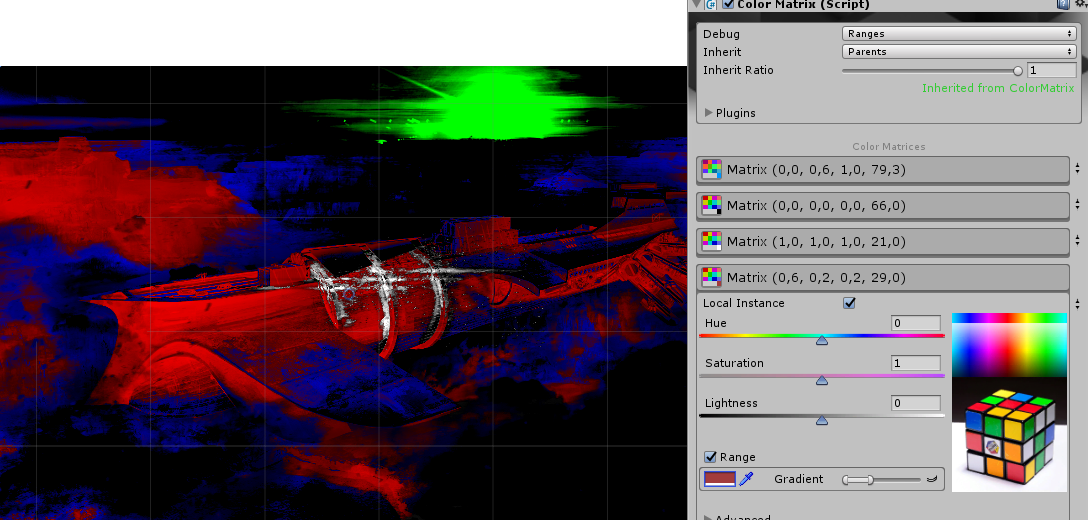Toggle the Range checkbox off

pos(710,456)
